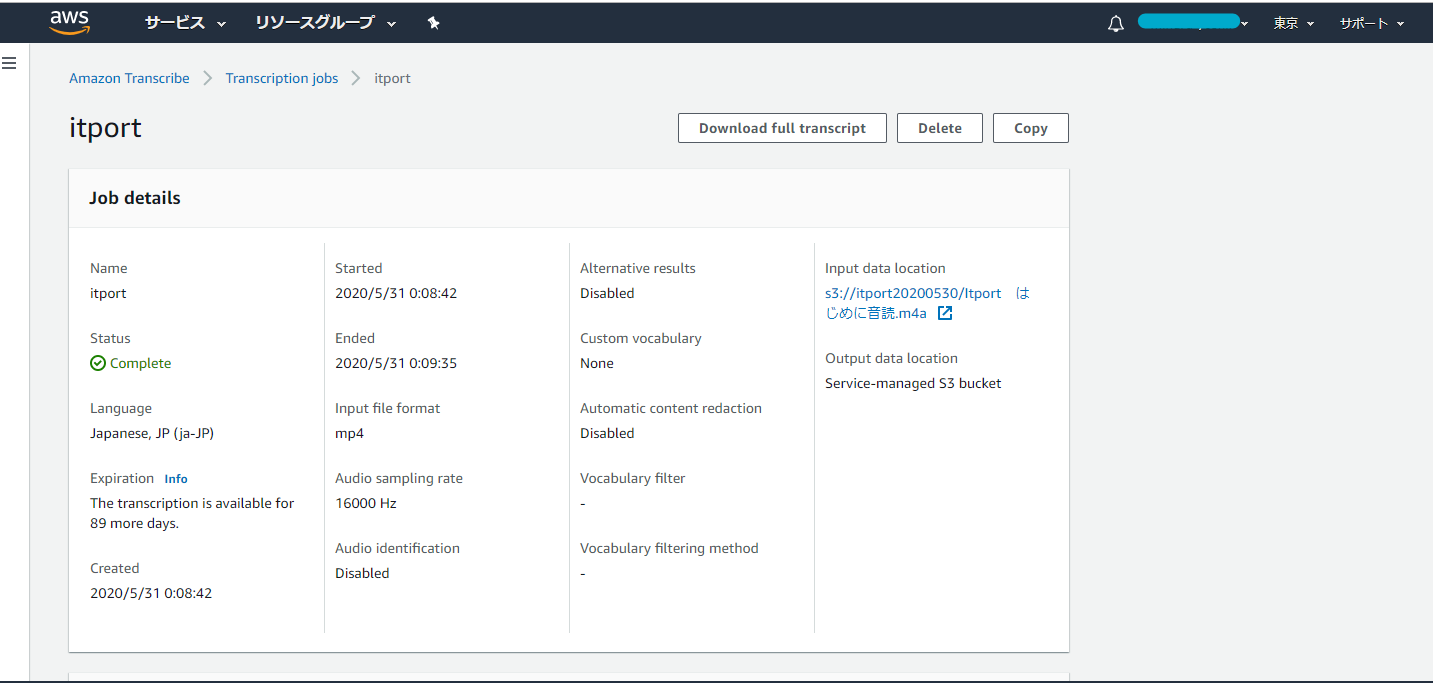This screenshot has height=683, width=1433.
Task: Open the s3://itport20200530 input data link
Action: pos(927,303)
